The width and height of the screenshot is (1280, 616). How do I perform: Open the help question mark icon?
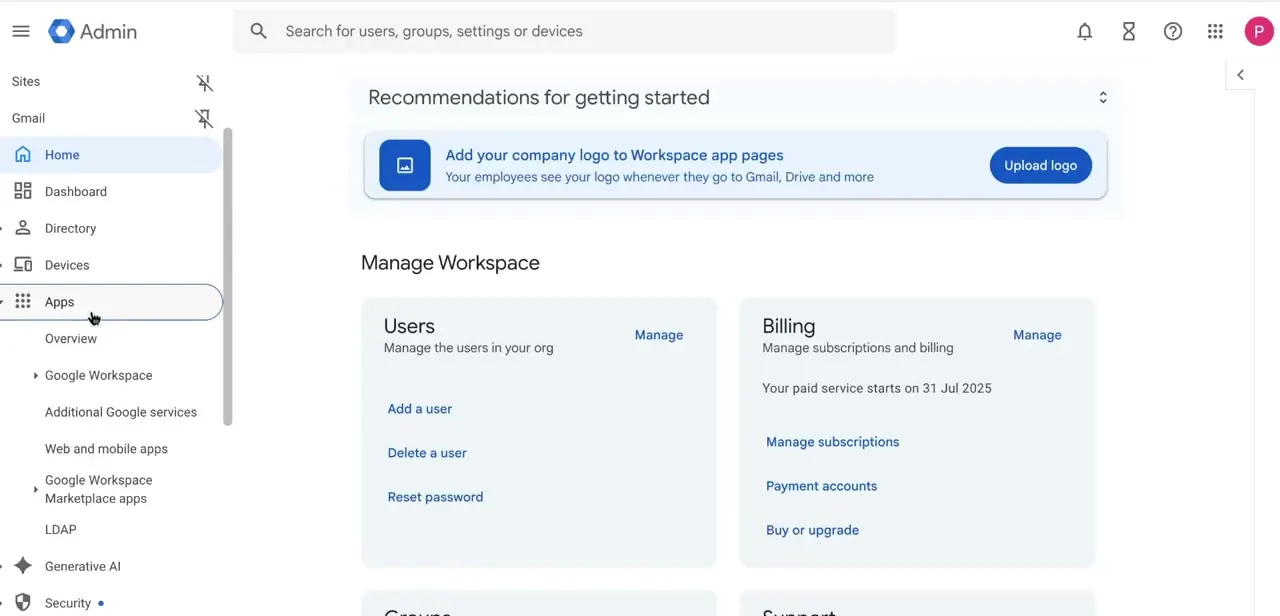(x=1173, y=31)
